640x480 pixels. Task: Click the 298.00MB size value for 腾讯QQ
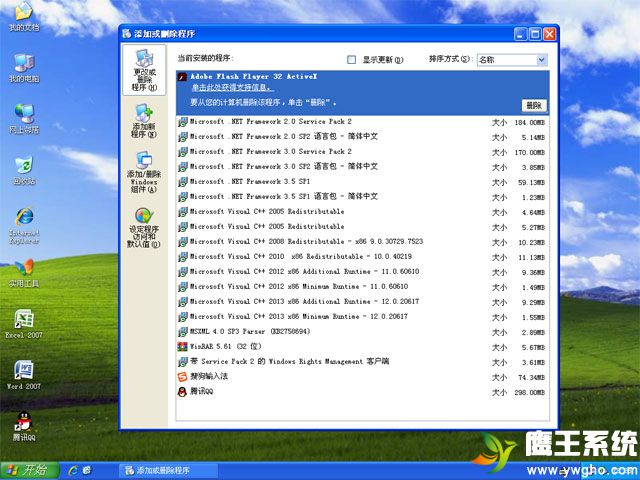529,393
